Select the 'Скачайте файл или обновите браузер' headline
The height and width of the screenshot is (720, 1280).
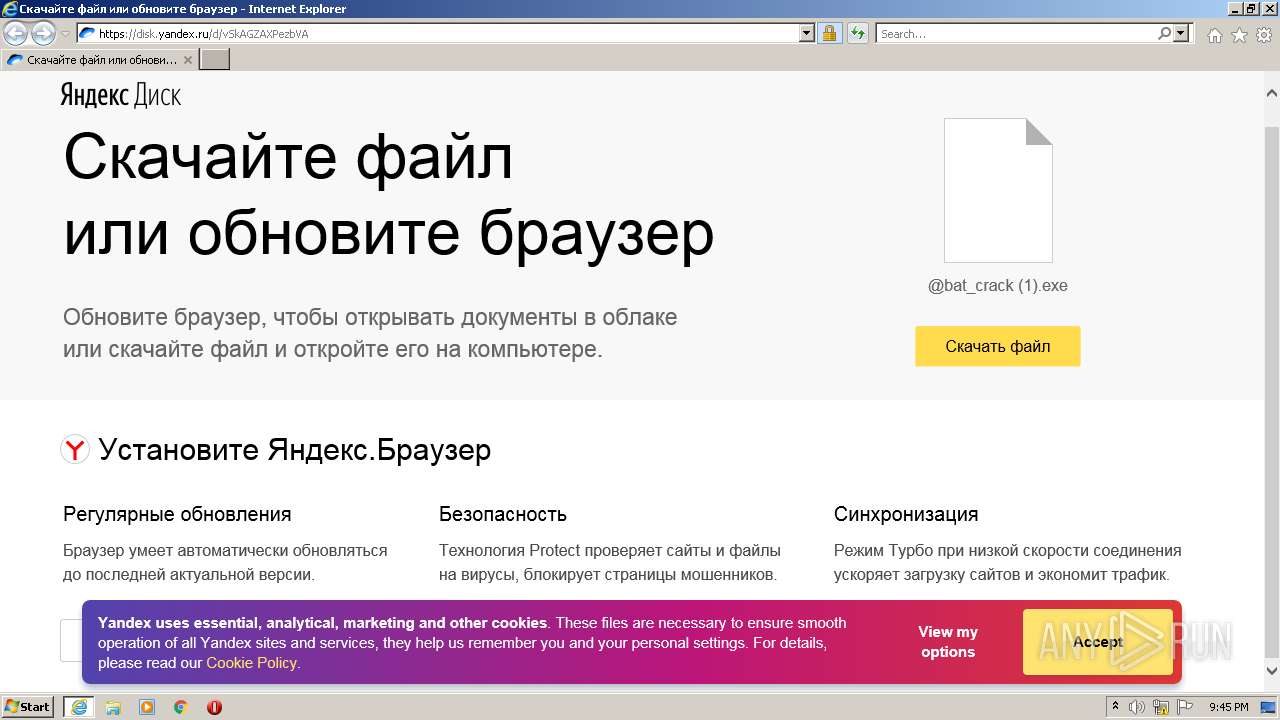(389, 195)
